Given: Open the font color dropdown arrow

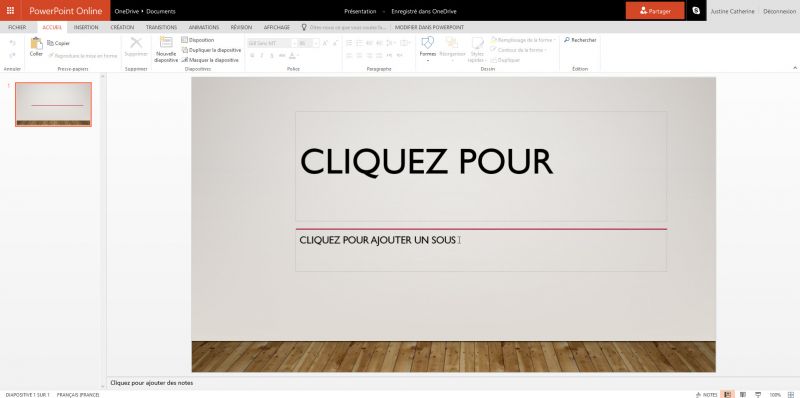Looking at the screenshot, I should [x=297, y=56].
